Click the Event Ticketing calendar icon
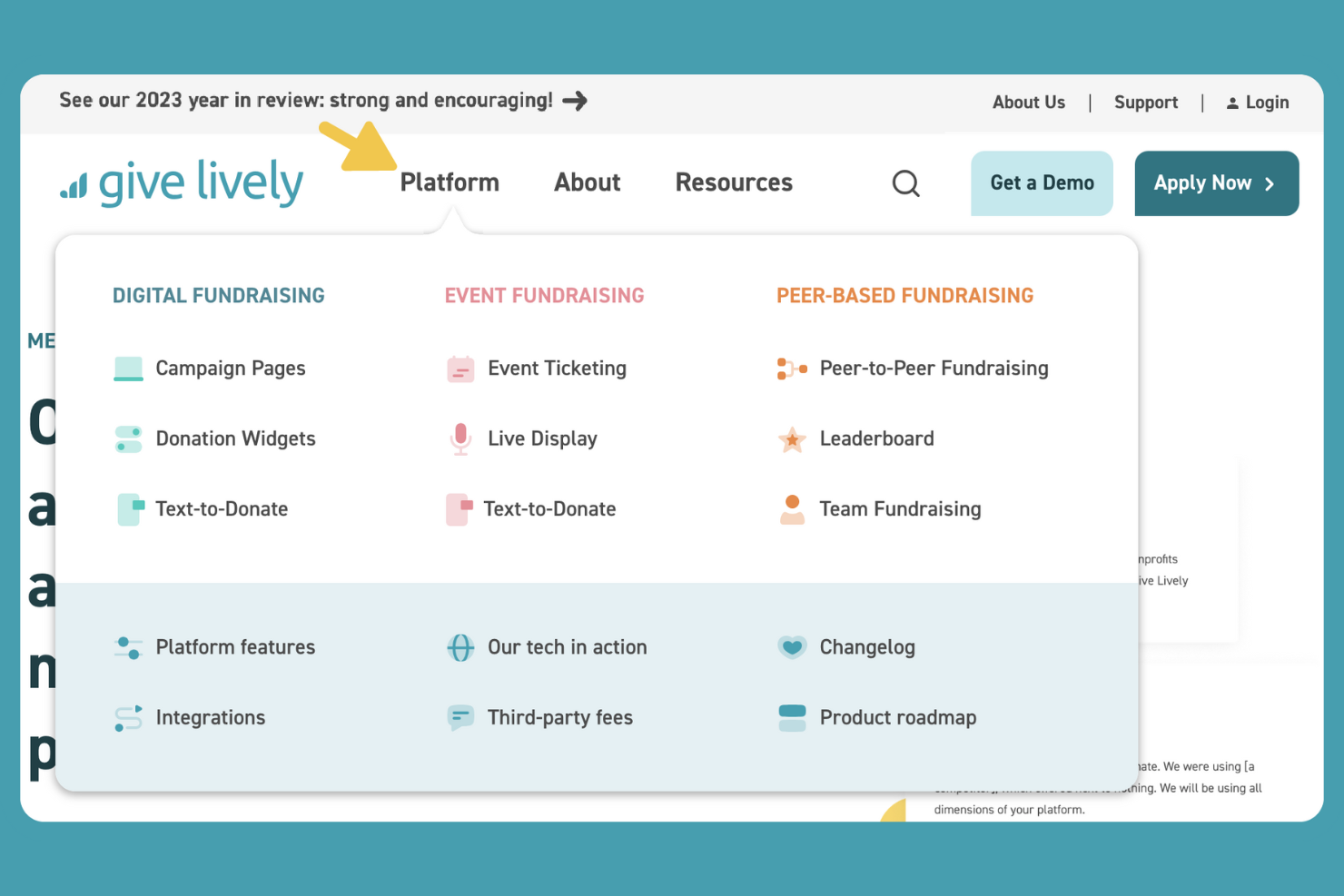The height and width of the screenshot is (896, 1344). pyautogui.click(x=460, y=369)
